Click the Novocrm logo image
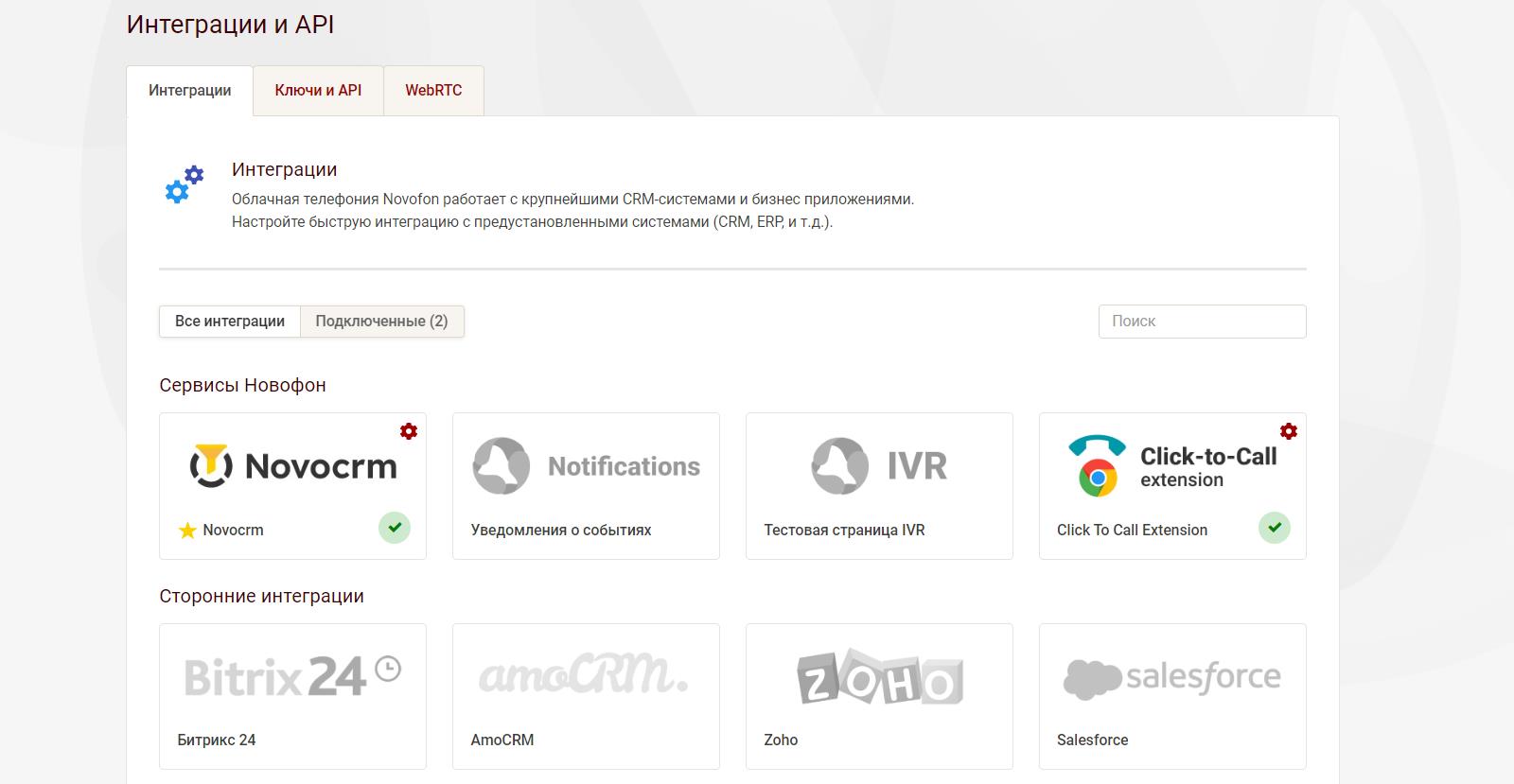This screenshot has height=784, width=1514. (292, 466)
